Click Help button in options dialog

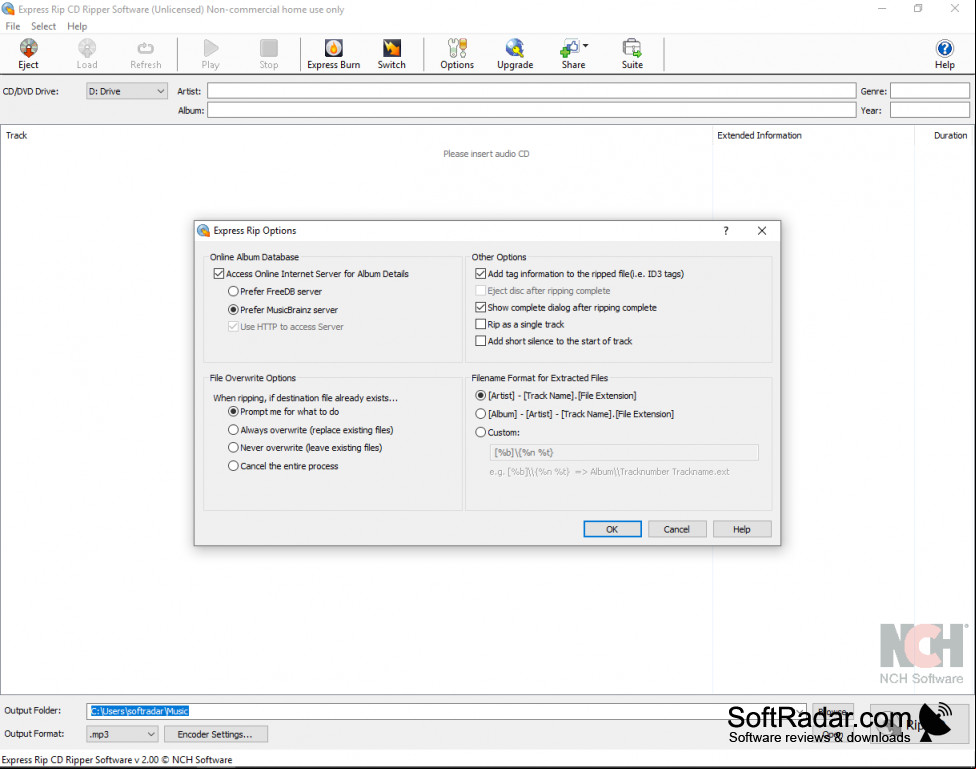(742, 529)
